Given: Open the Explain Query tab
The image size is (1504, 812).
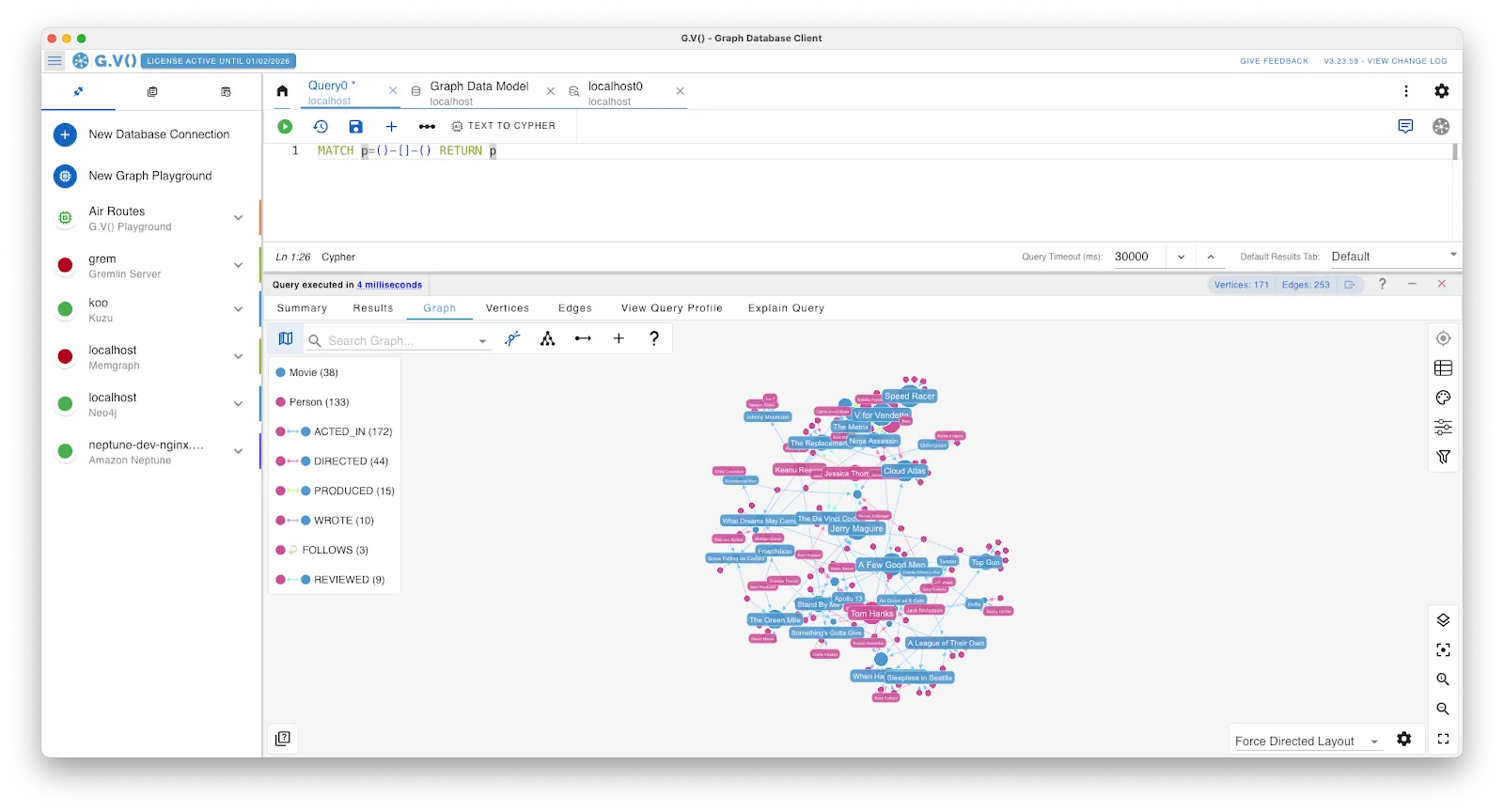Looking at the screenshot, I should (x=786, y=308).
